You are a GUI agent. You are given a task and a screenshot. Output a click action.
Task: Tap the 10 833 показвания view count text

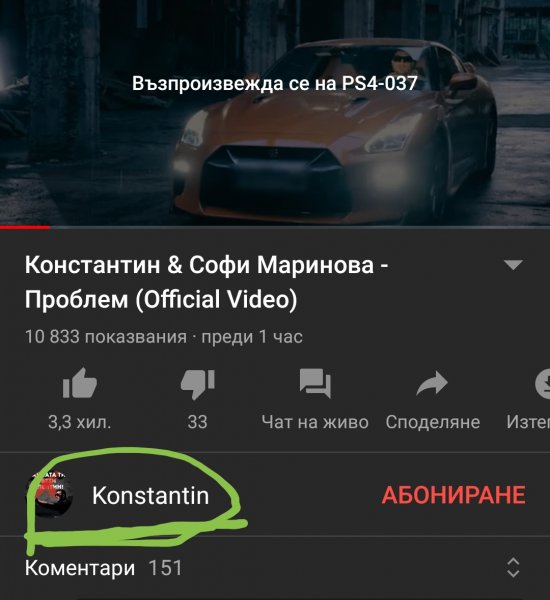click(106, 337)
